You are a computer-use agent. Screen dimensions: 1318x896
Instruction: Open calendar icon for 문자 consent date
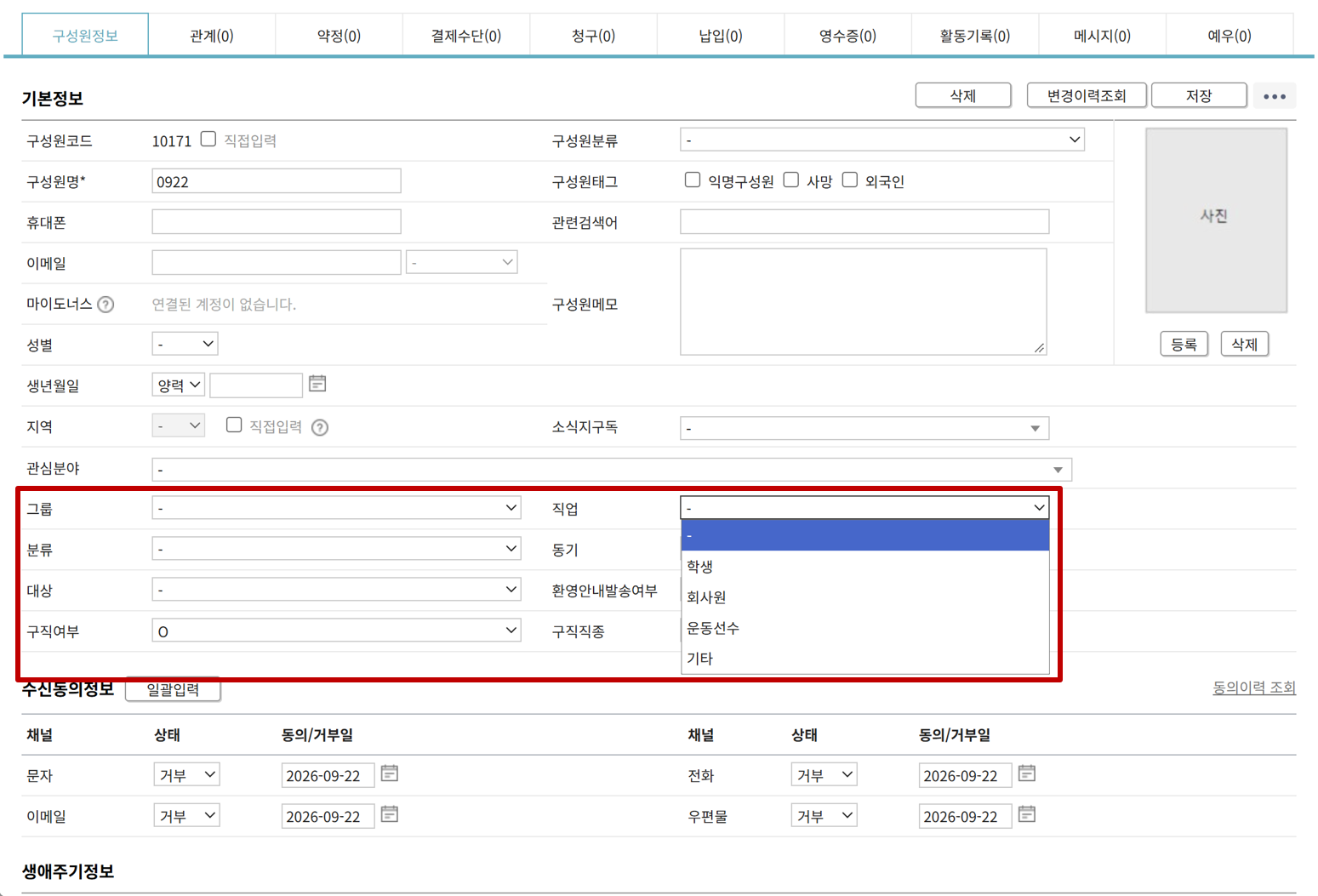(390, 773)
